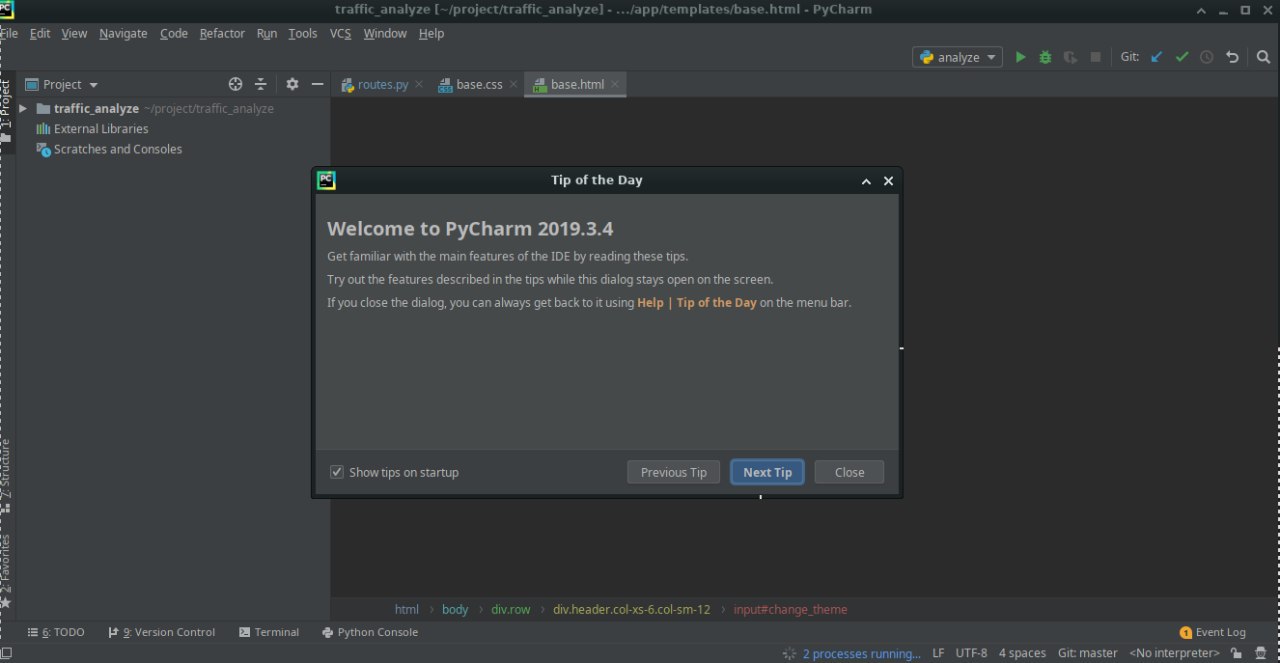Close Tip of the Day dialog X
The height and width of the screenshot is (663, 1280).
pyautogui.click(x=888, y=181)
